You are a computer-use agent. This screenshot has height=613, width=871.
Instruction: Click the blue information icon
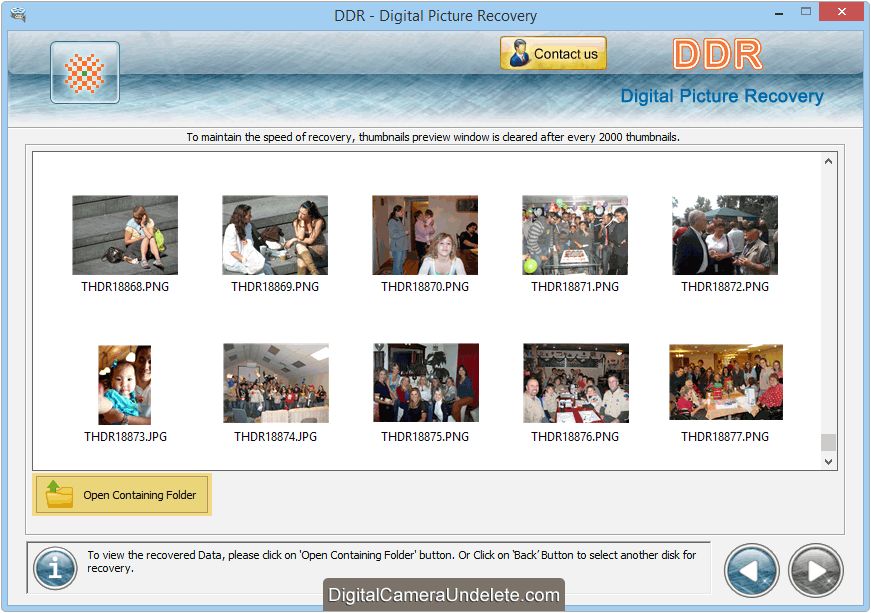point(55,568)
